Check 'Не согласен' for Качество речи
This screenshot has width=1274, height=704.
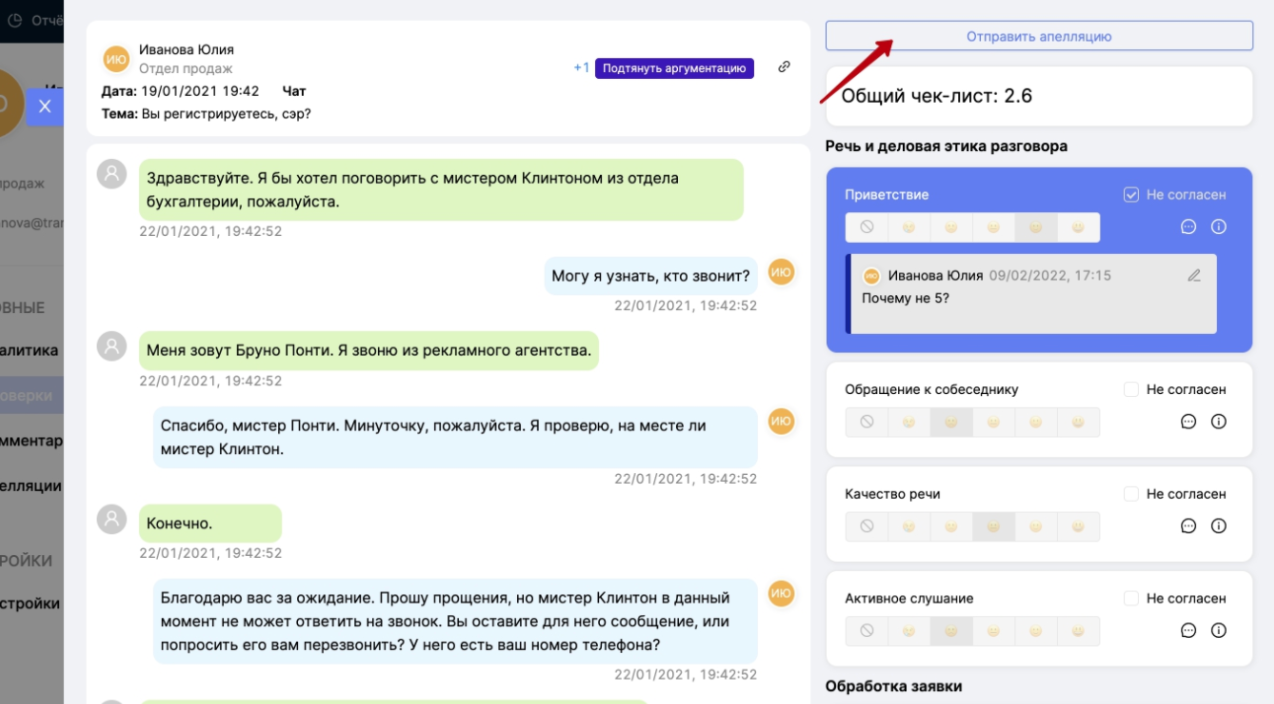(1131, 494)
